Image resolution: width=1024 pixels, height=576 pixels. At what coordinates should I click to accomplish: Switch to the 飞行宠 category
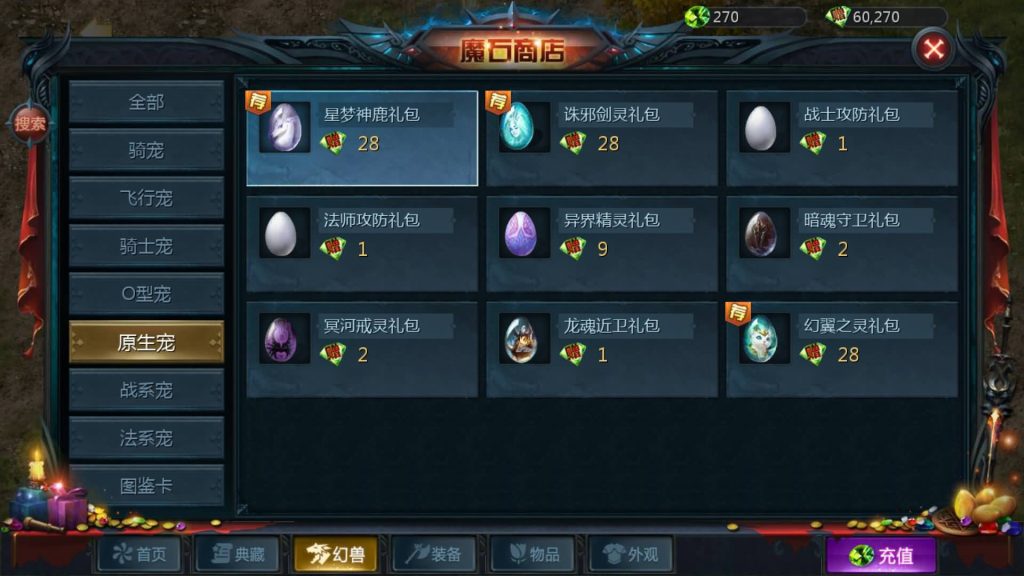(146, 198)
